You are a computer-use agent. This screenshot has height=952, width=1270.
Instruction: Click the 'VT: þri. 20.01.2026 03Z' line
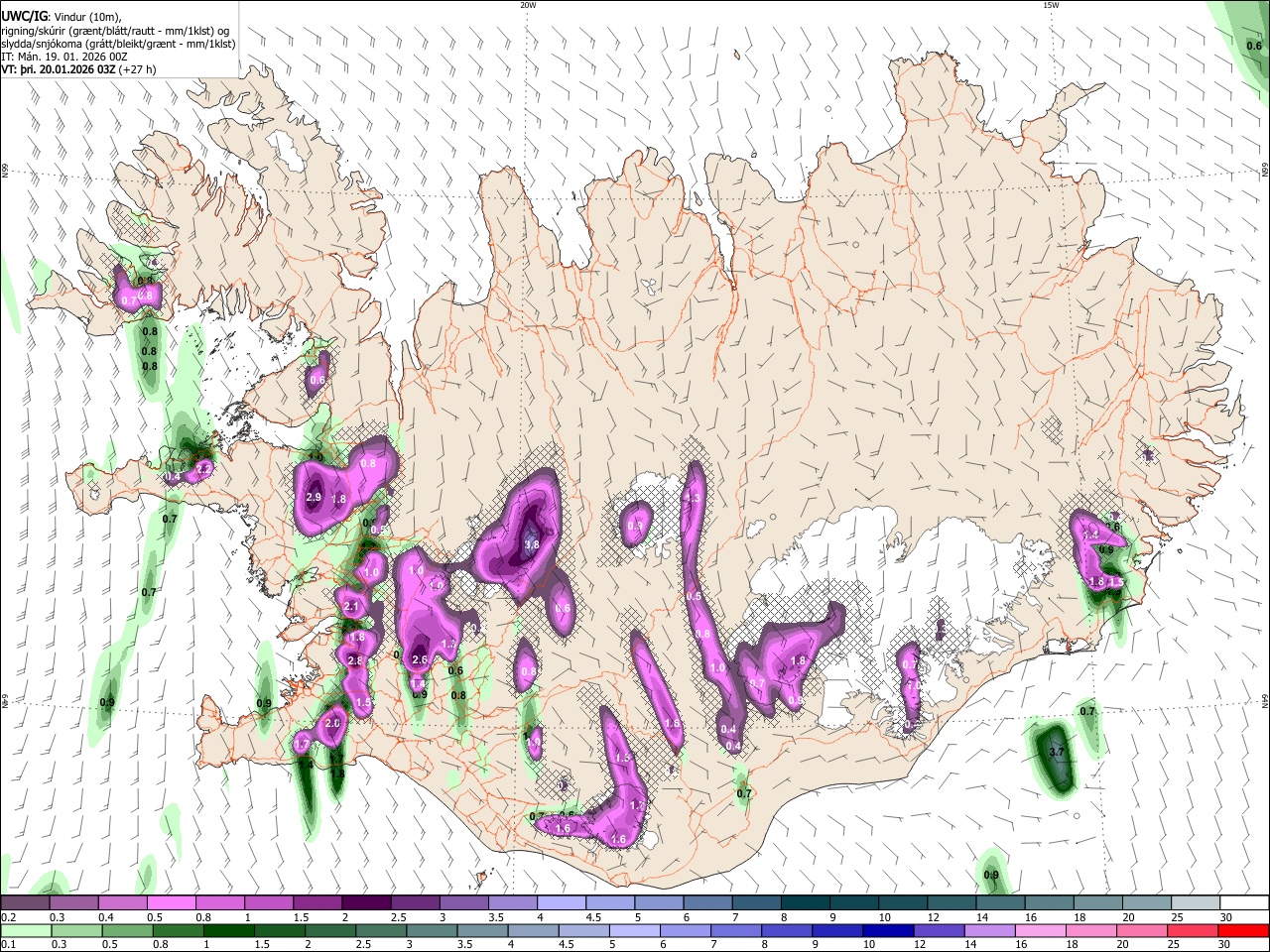coord(78,70)
